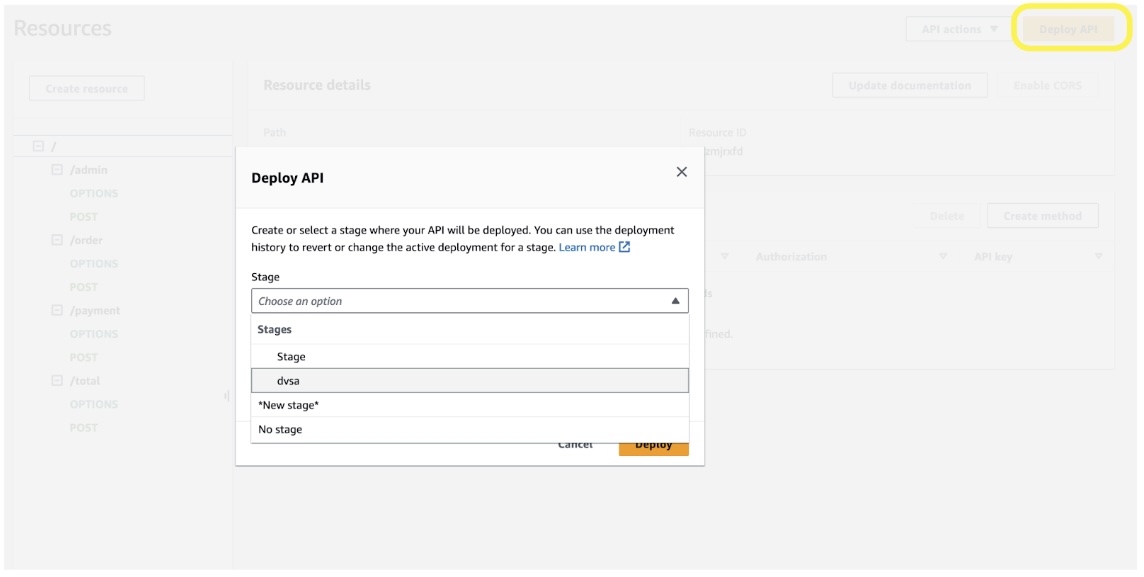This screenshot has width=1144, height=577.
Task: Click the Deploy API button at top
Action: 1068,29
